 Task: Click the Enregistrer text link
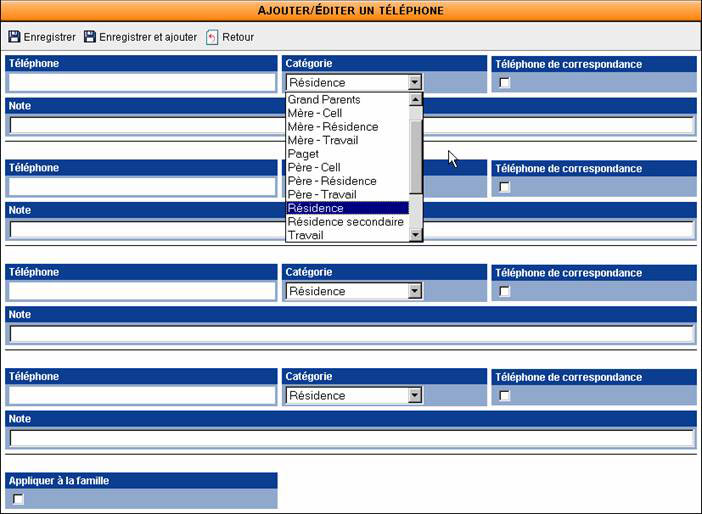[x=50, y=37]
